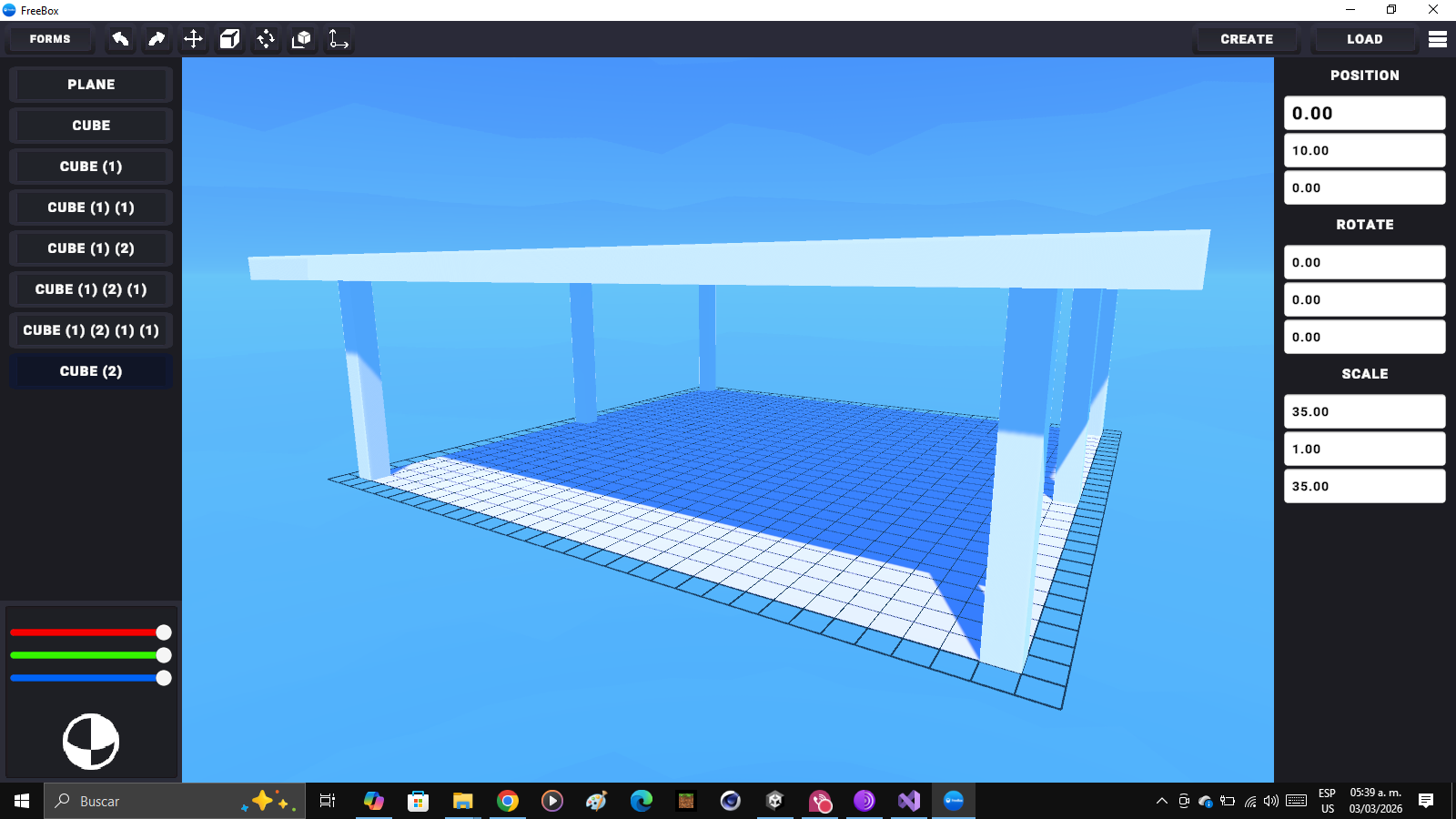Click the white roof slab in viewport
Viewport: 1456px width, 819px height.
728,262
